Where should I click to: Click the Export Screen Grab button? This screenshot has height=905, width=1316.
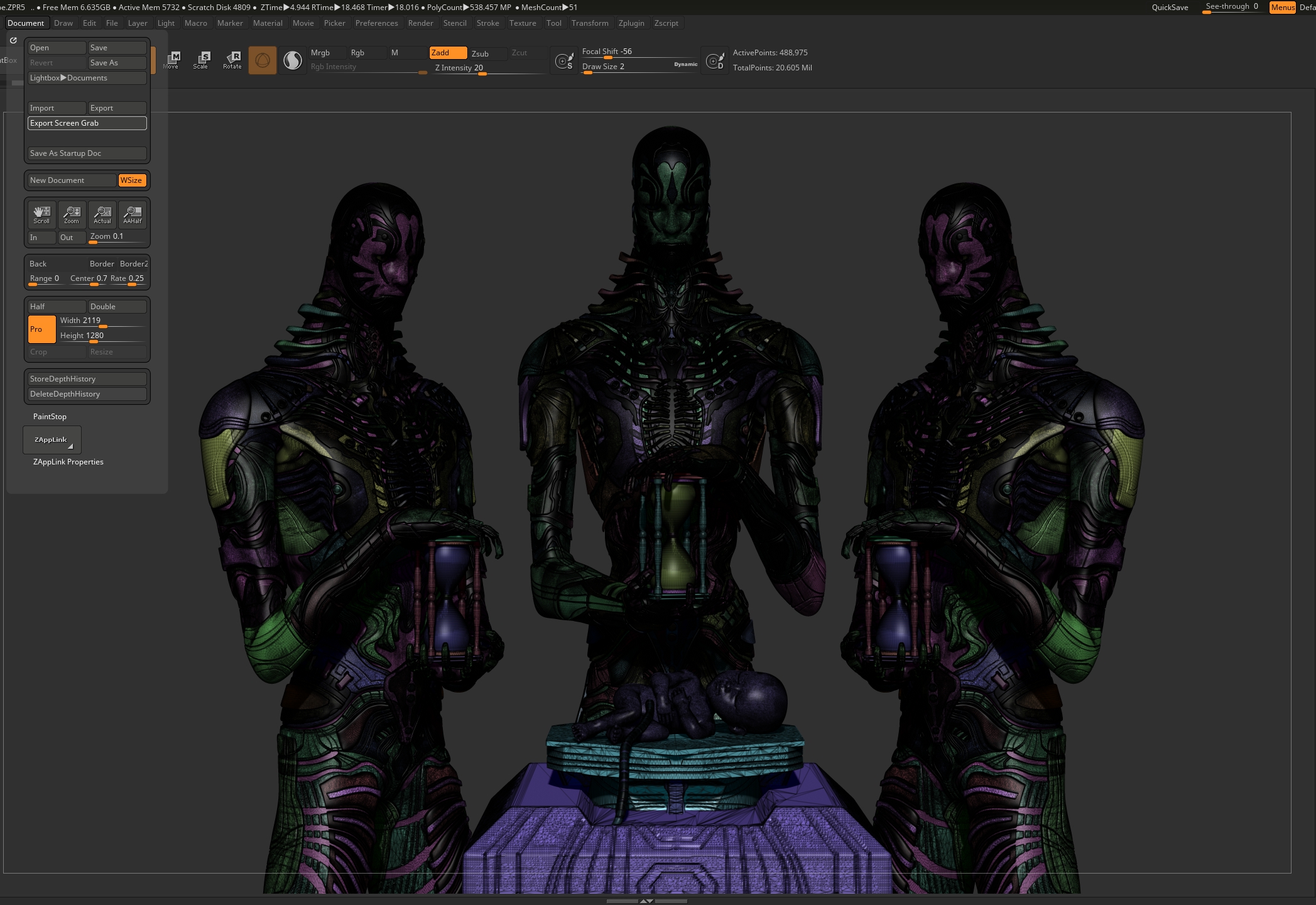87,123
